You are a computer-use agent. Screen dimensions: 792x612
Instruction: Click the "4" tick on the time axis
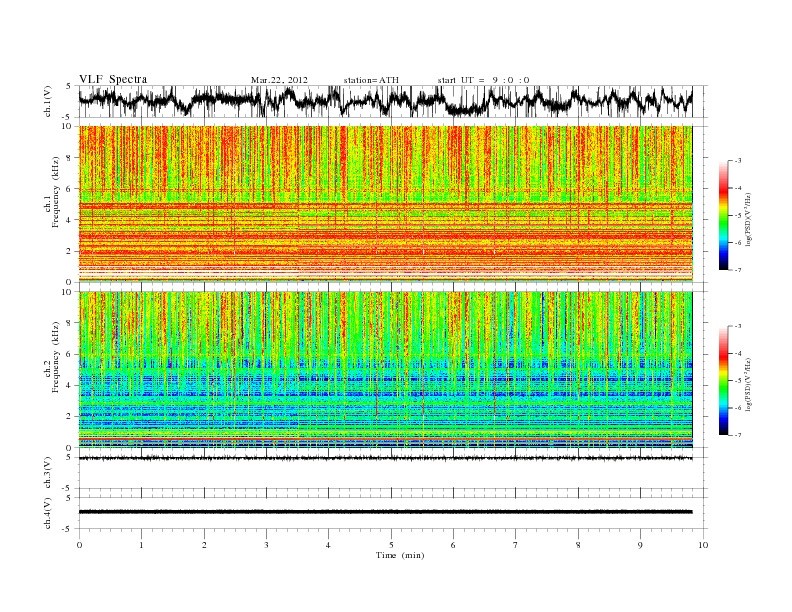pos(328,545)
